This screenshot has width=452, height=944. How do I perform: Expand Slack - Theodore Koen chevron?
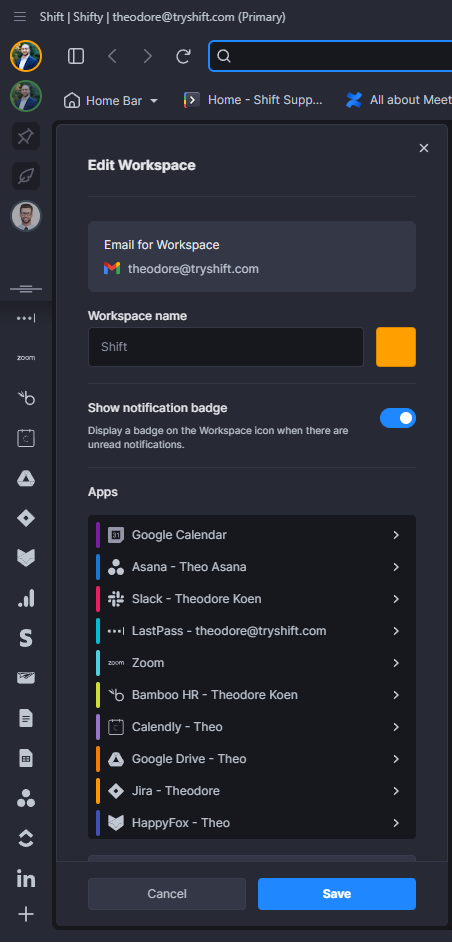[396, 598]
